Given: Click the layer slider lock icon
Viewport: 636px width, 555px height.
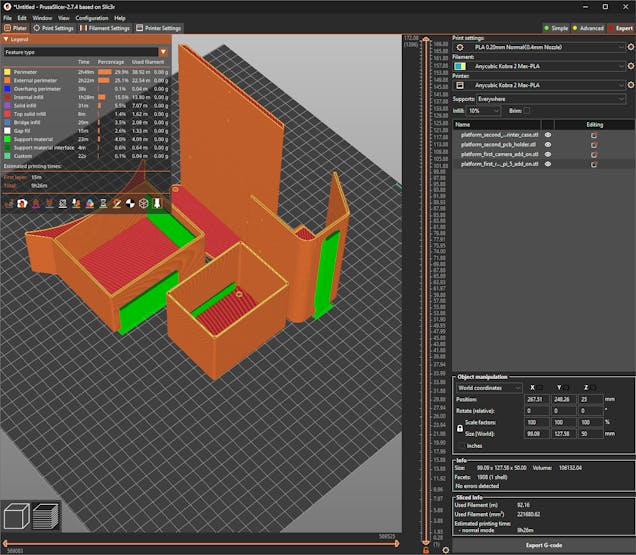Looking at the screenshot, I should click(x=426, y=549).
